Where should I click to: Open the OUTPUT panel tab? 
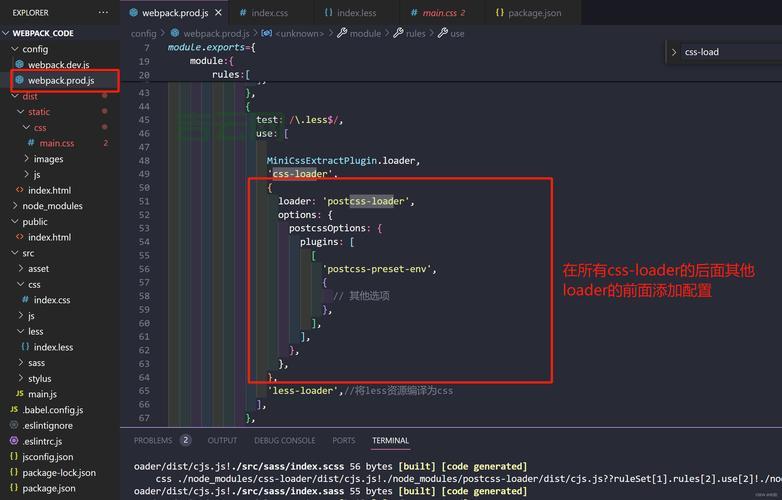[222, 441]
